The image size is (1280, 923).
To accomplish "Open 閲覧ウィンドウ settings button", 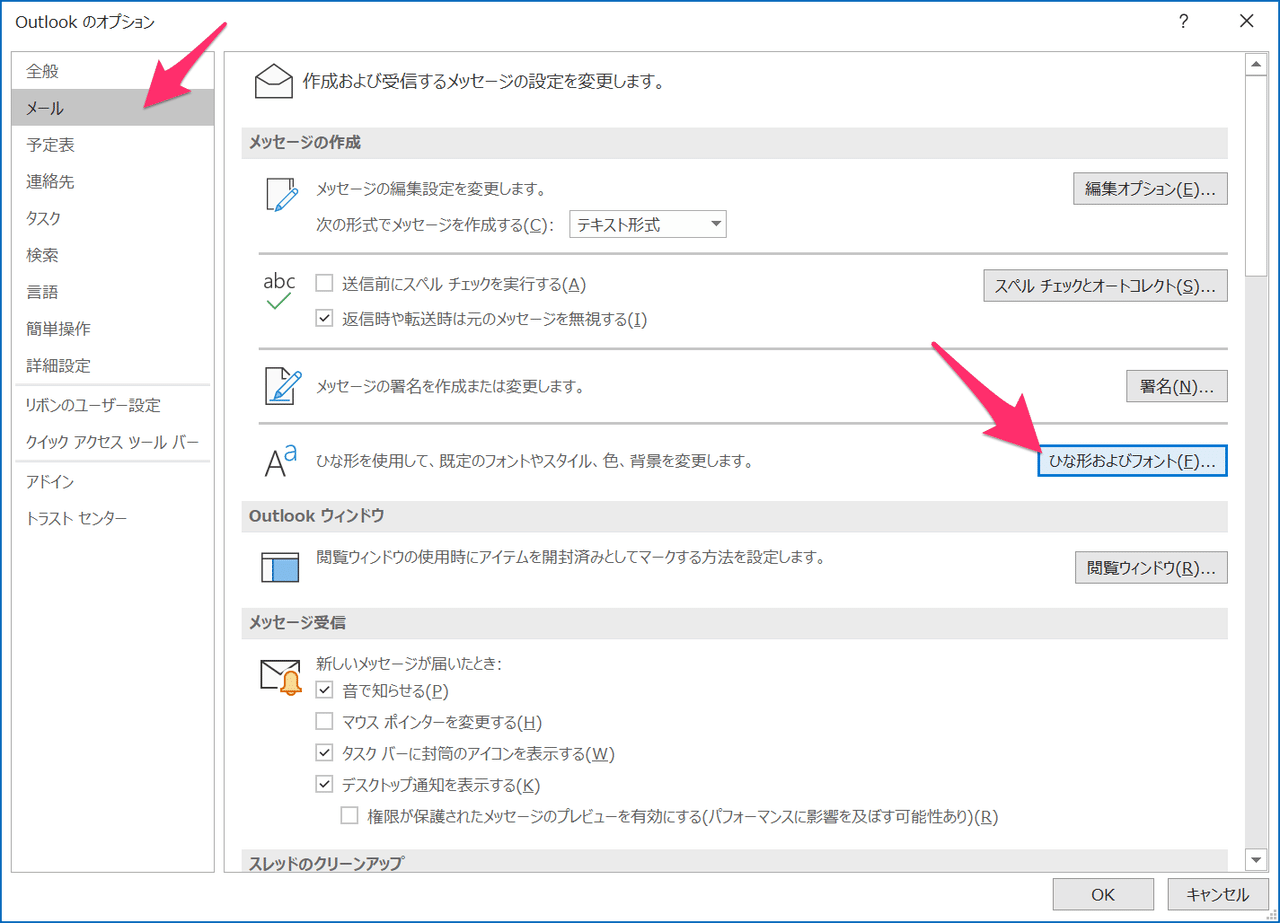I will pyautogui.click(x=1151, y=568).
